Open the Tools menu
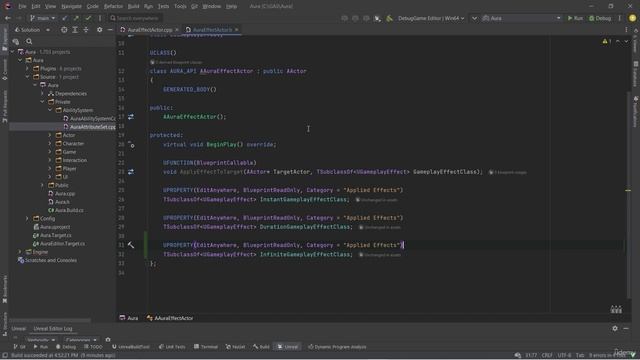640x360 pixels. 180,6
